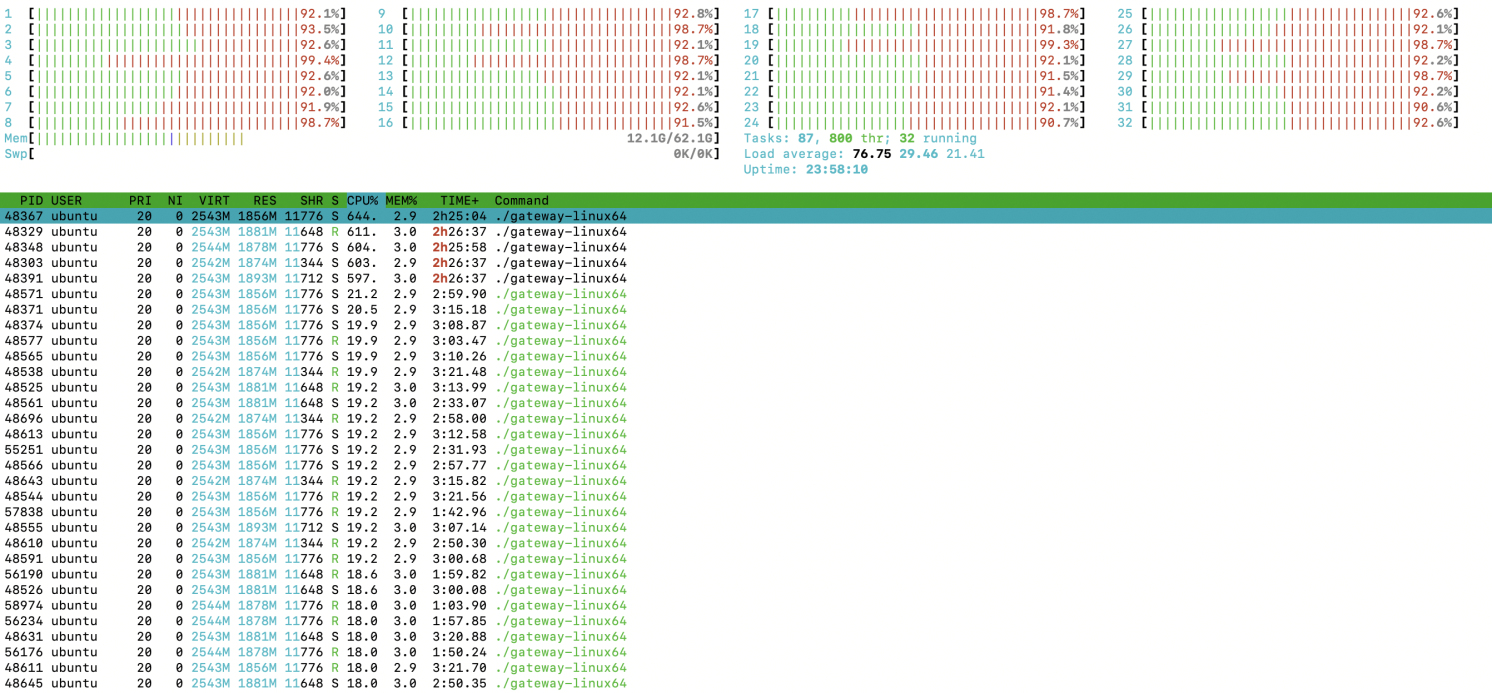Select process row with PID 48643

pyautogui.click(x=746, y=481)
